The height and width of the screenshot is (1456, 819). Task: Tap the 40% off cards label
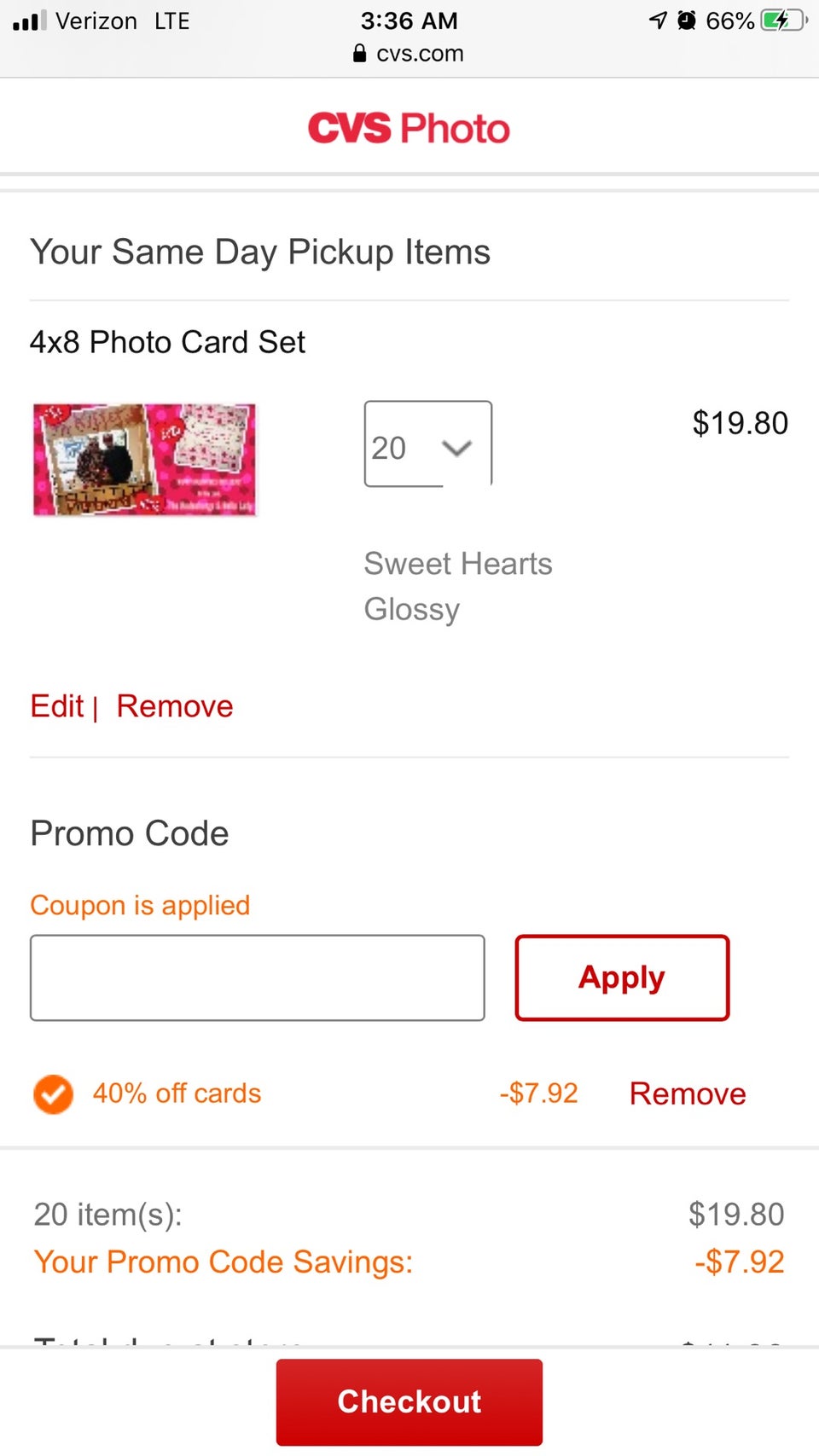tap(177, 1093)
